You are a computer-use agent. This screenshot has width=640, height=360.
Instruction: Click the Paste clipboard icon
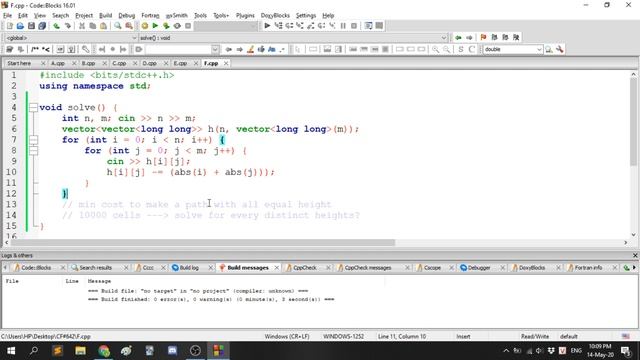pos(104,26)
